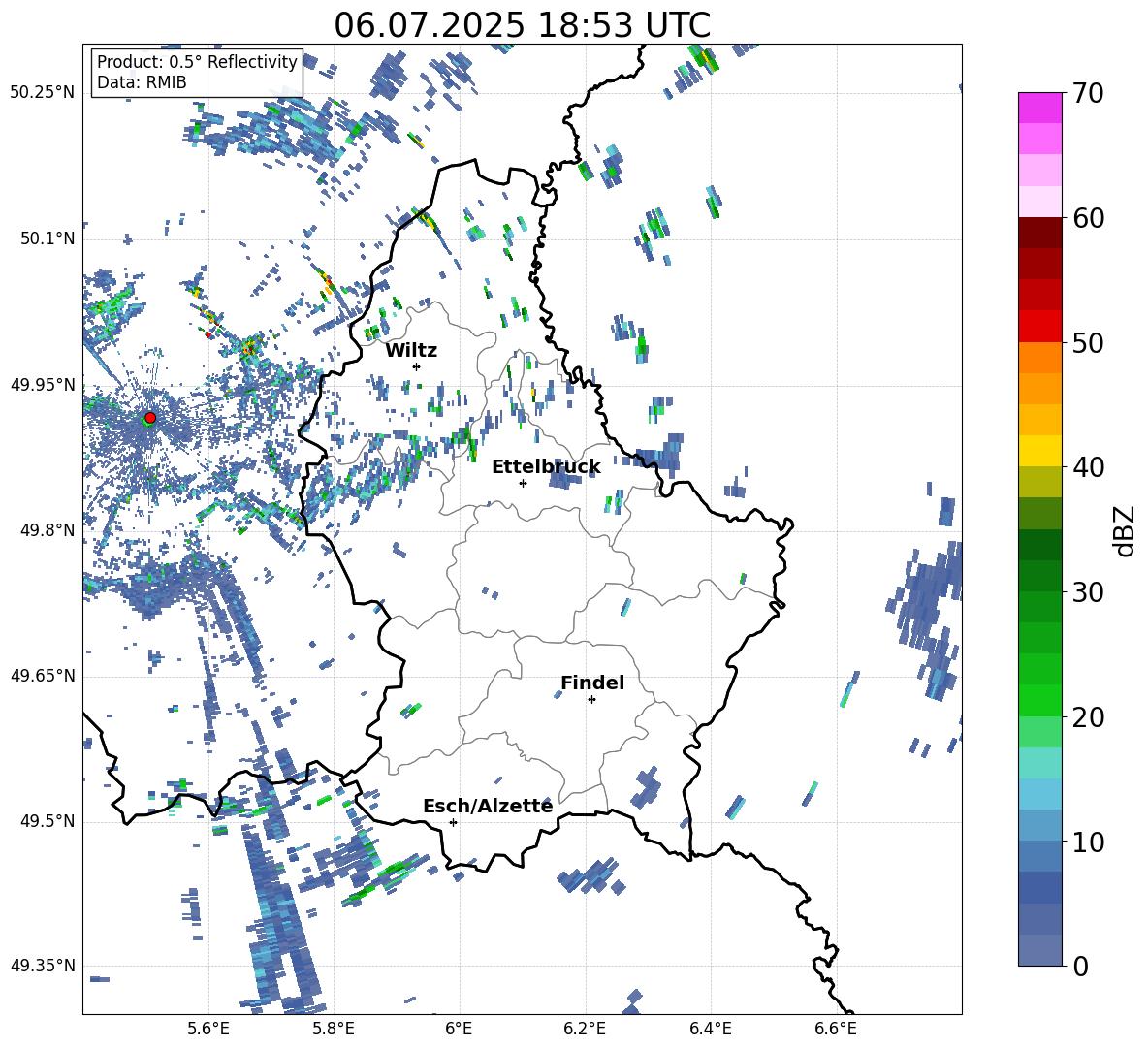Screen dimensions: 1148x1048
Task: Click the 5.6°E longitude label
Action: coord(208,1030)
